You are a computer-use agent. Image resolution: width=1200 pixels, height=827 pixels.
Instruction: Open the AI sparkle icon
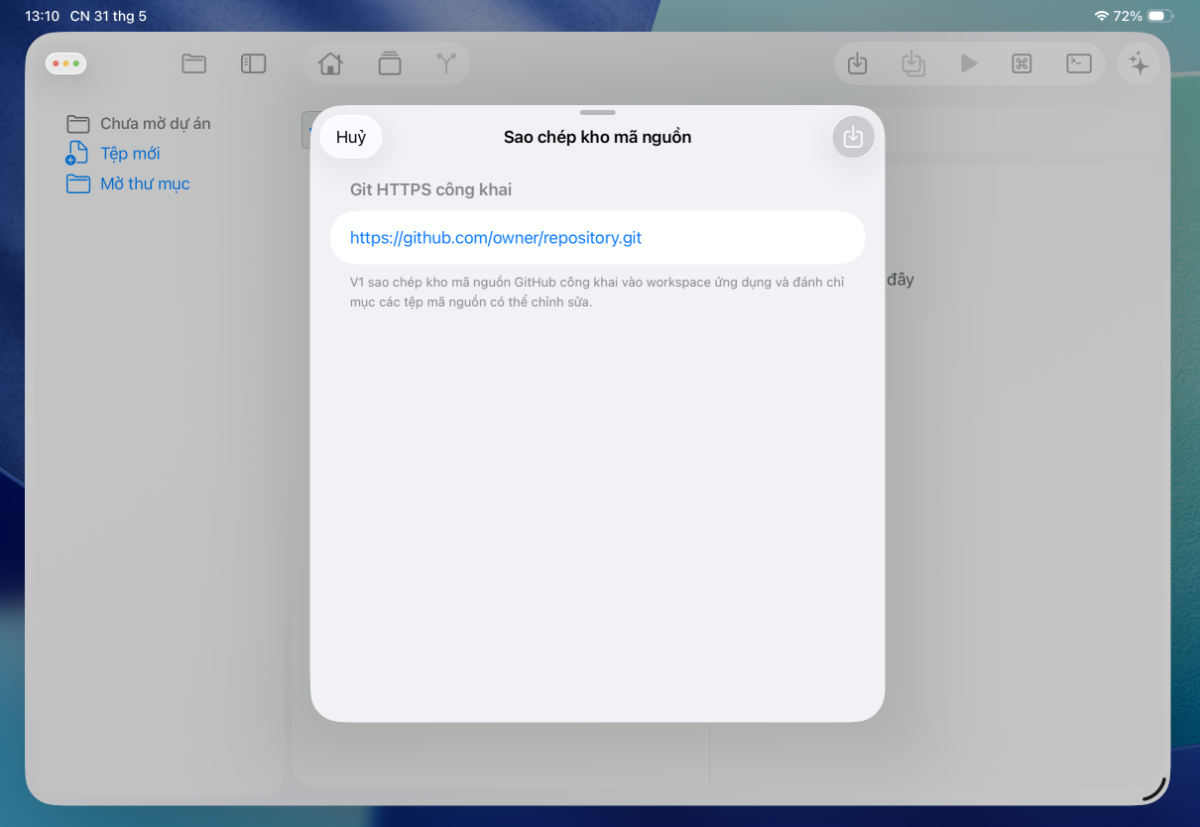1139,64
